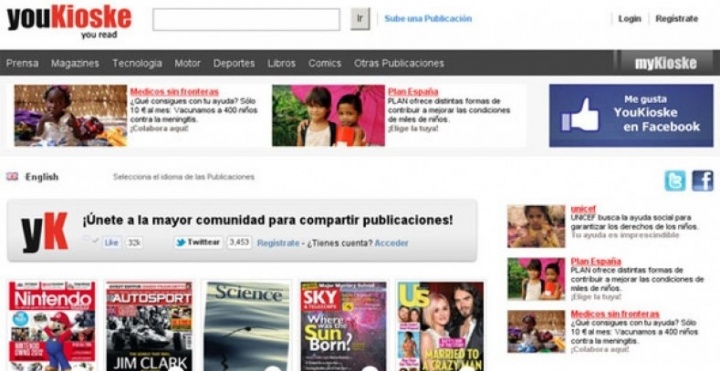Open the Science magazine cover
720x371 pixels.
point(247,326)
